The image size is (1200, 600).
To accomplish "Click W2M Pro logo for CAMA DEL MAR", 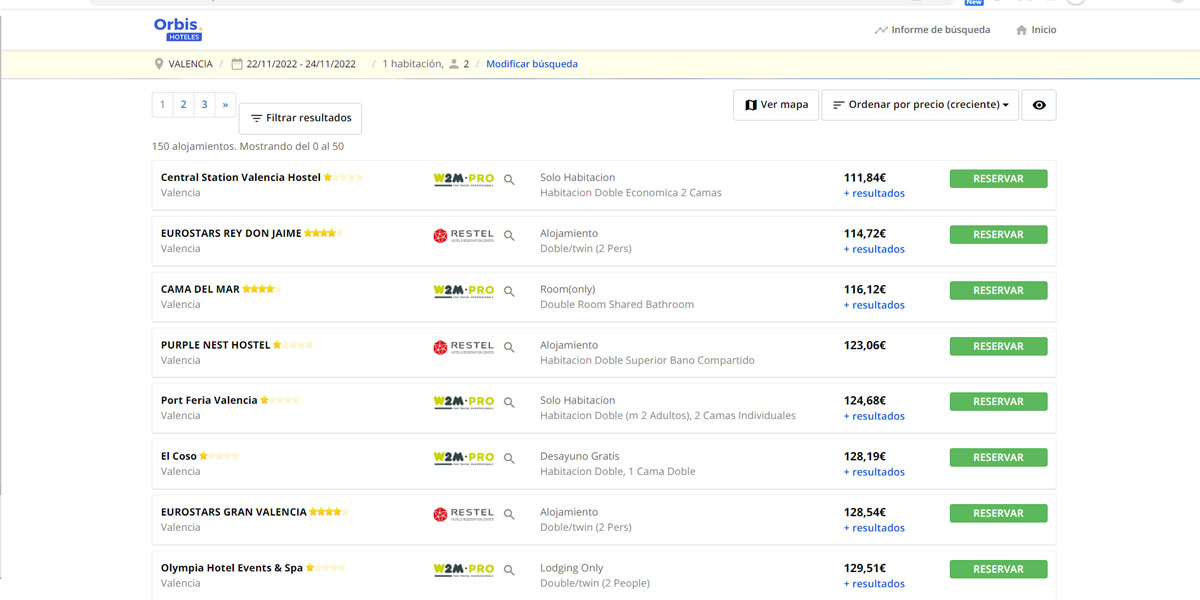I will (464, 291).
